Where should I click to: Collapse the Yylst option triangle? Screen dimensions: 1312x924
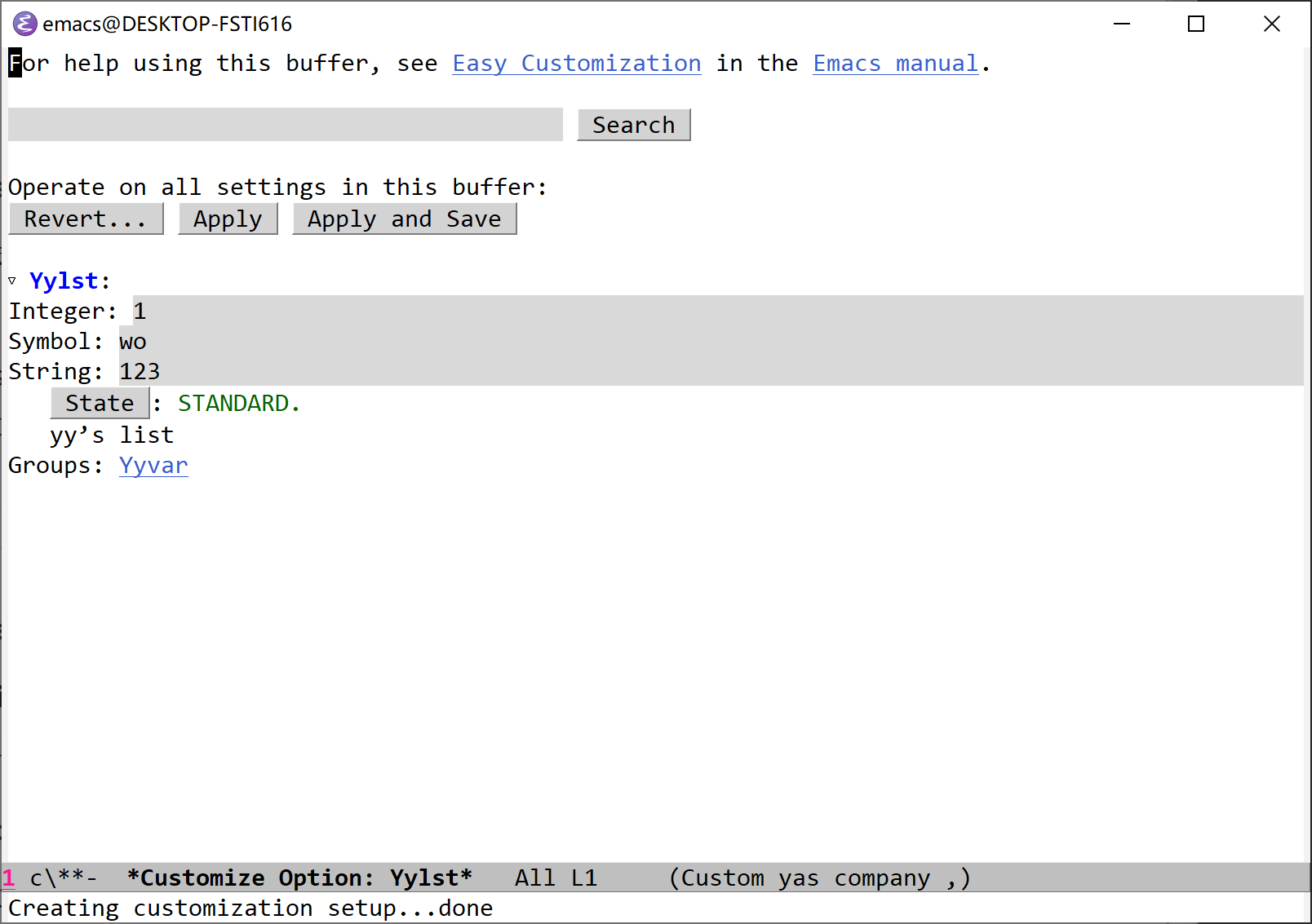pyautogui.click(x=12, y=281)
